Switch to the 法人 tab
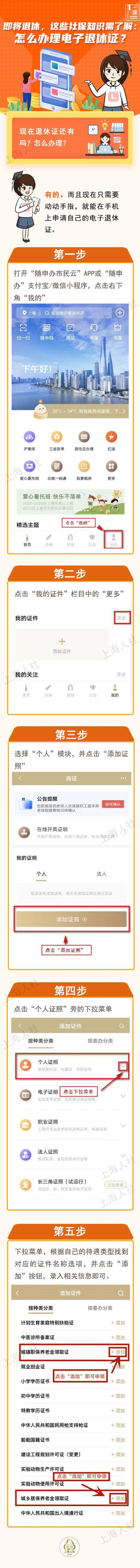The height and width of the screenshot is (1568, 140). 101,874
